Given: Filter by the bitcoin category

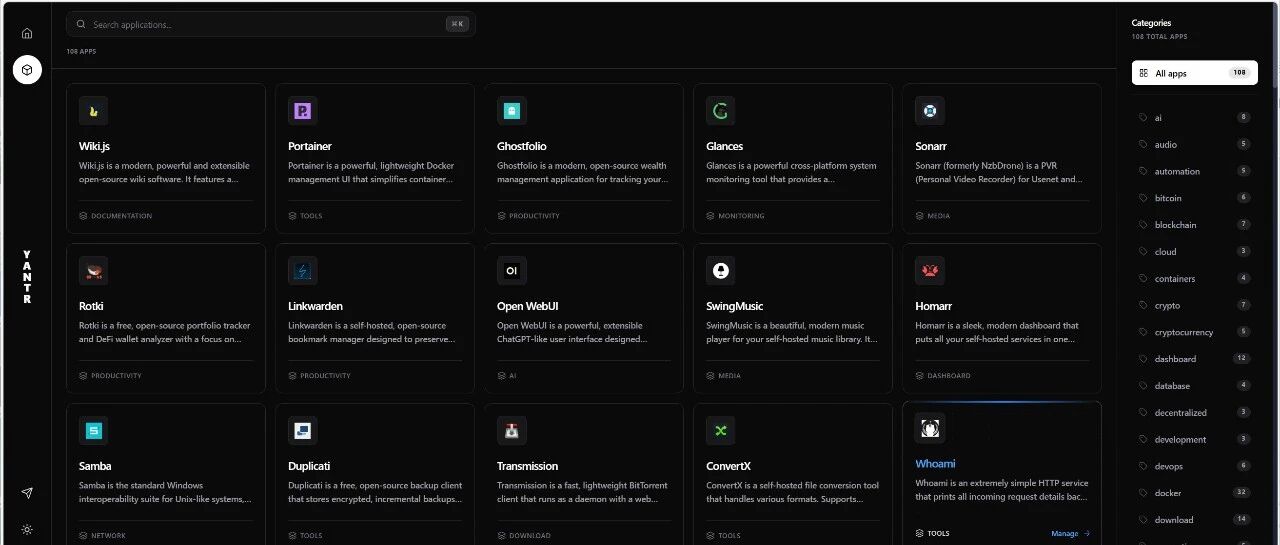Looking at the screenshot, I should (x=1194, y=198).
